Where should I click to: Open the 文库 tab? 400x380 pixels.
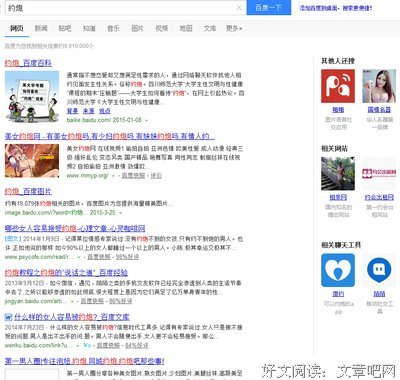[x=210, y=28]
